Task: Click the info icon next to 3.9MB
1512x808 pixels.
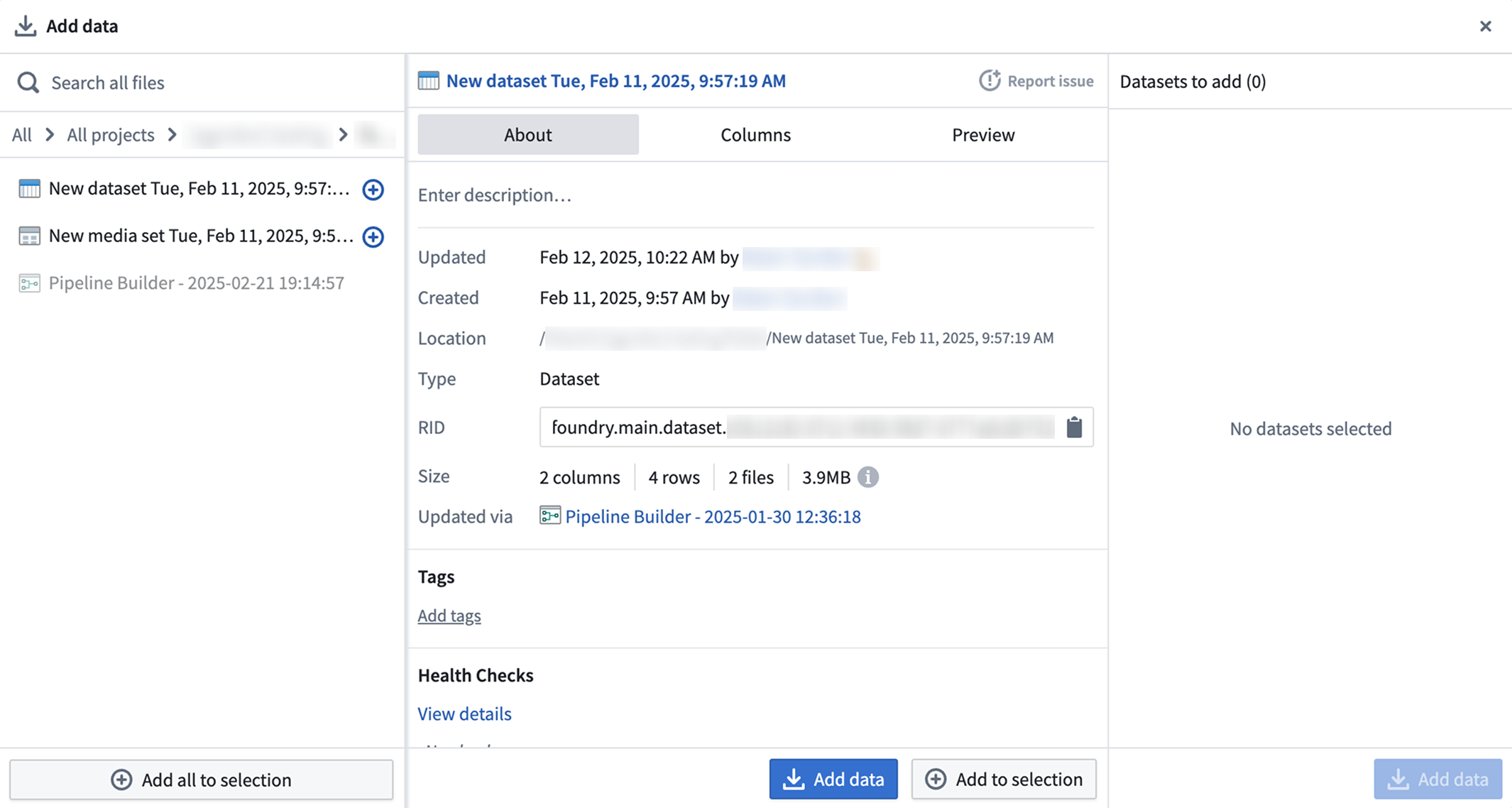Action: tap(867, 477)
